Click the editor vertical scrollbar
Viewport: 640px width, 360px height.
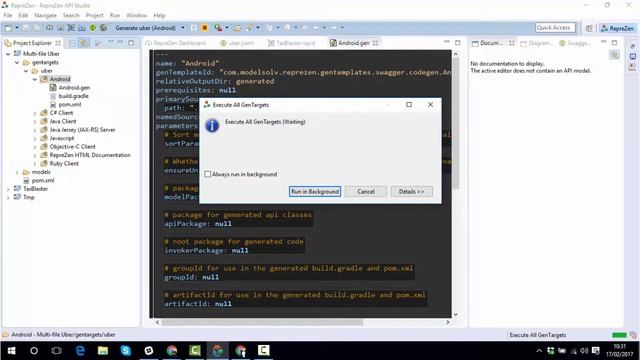click(456, 122)
